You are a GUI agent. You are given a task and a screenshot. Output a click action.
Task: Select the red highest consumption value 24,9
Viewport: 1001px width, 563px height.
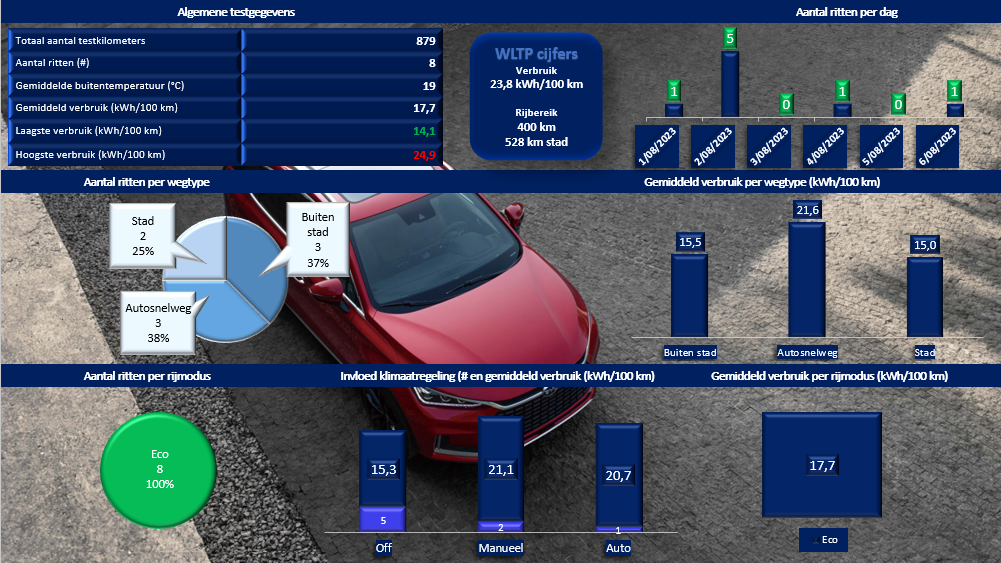point(424,154)
